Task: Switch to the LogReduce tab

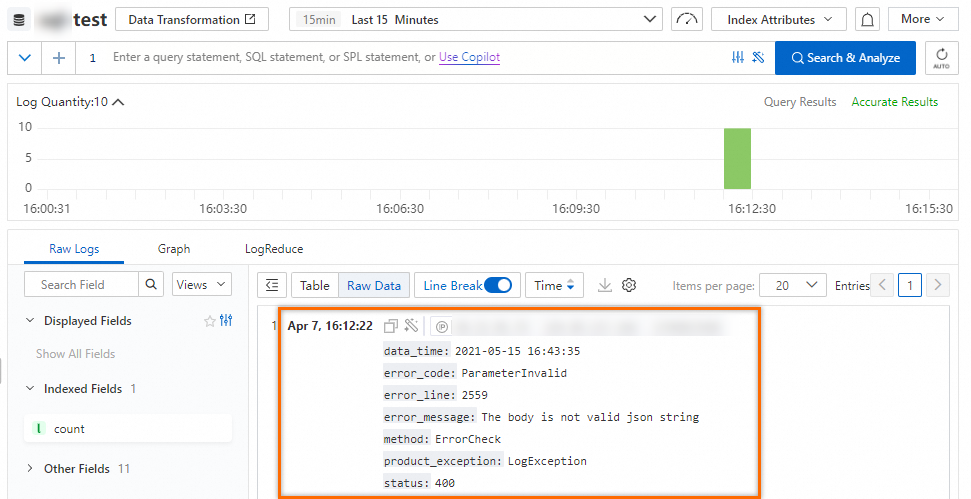Action: [274, 249]
